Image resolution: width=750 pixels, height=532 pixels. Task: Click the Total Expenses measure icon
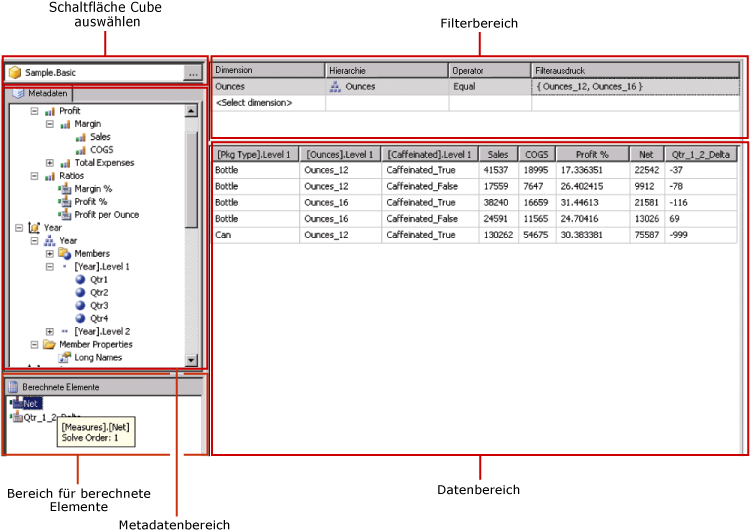[65, 163]
